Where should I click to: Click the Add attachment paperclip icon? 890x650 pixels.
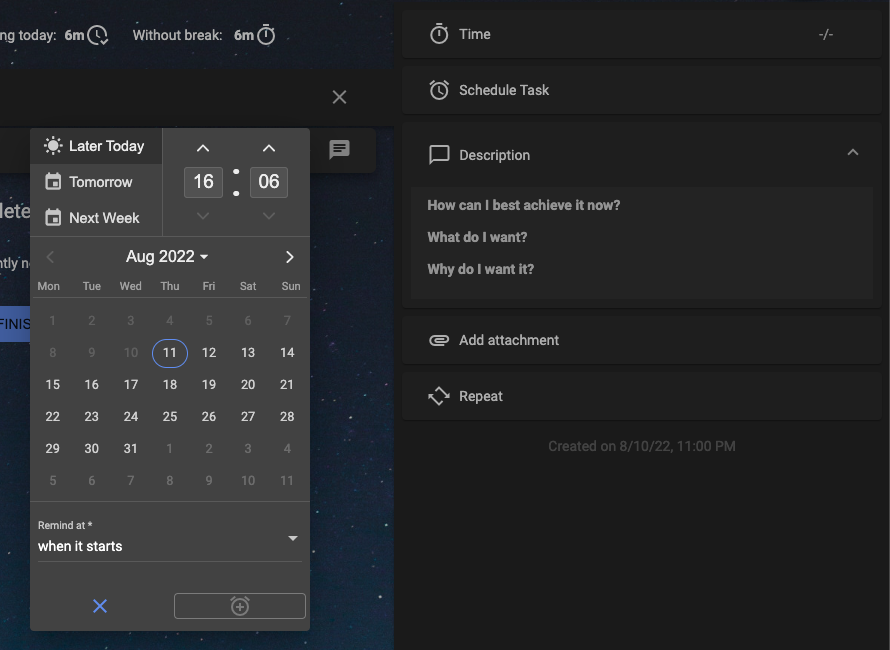click(439, 339)
